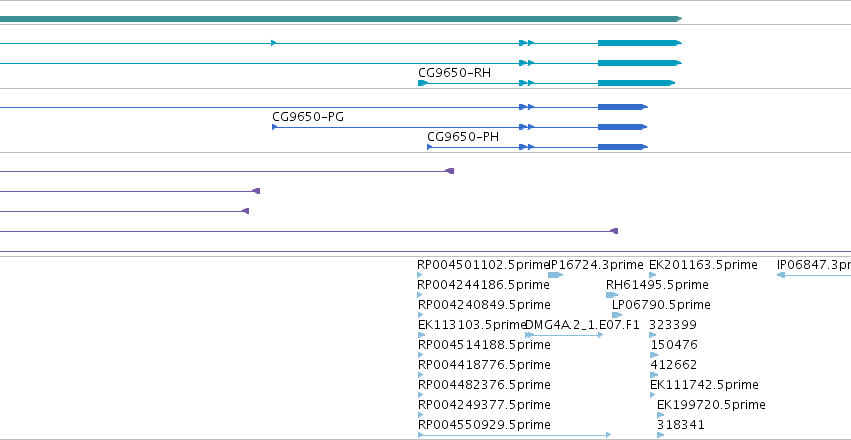Select the feature block under IP16724.3prime
Image resolution: width=851 pixels, height=440 pixels.
click(555, 275)
